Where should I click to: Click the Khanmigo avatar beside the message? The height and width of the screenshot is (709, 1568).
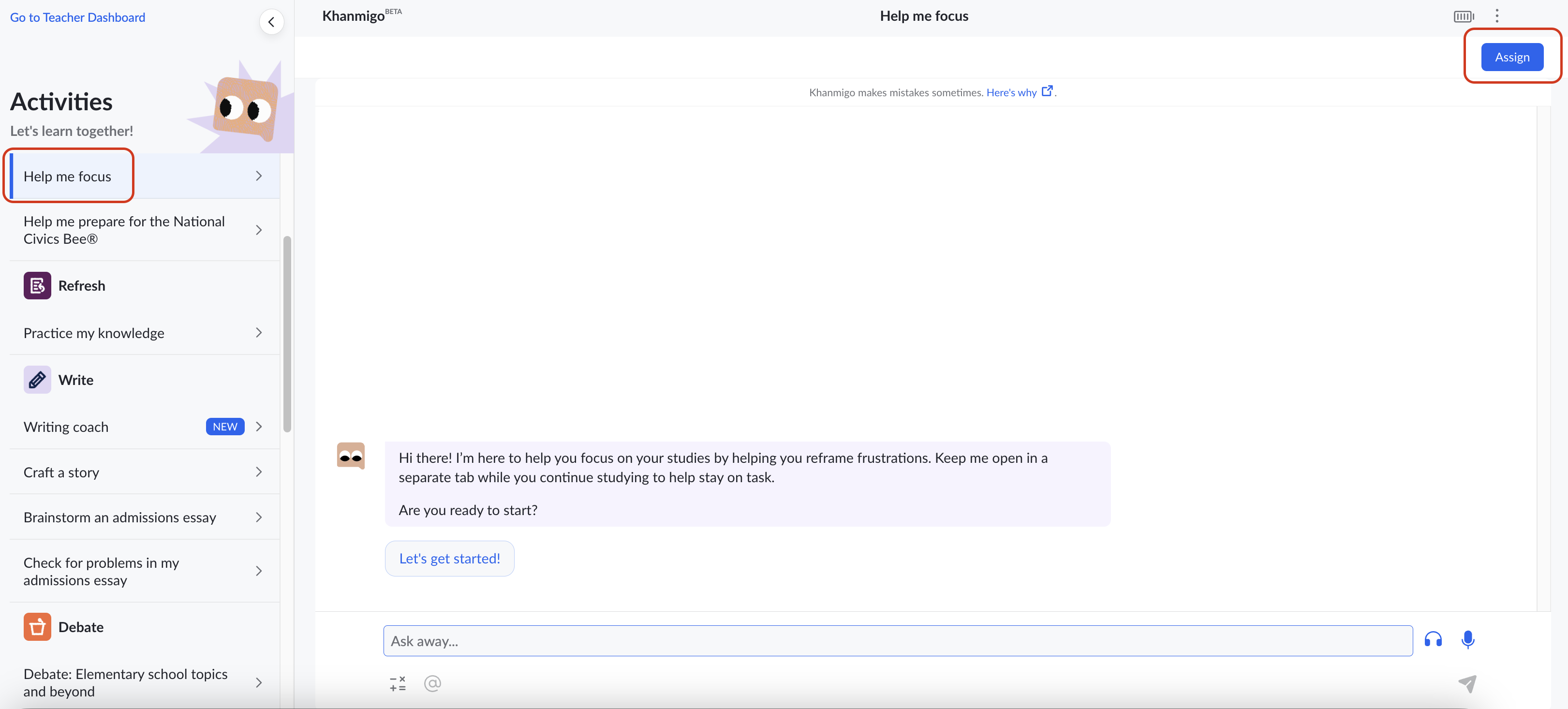(351, 456)
